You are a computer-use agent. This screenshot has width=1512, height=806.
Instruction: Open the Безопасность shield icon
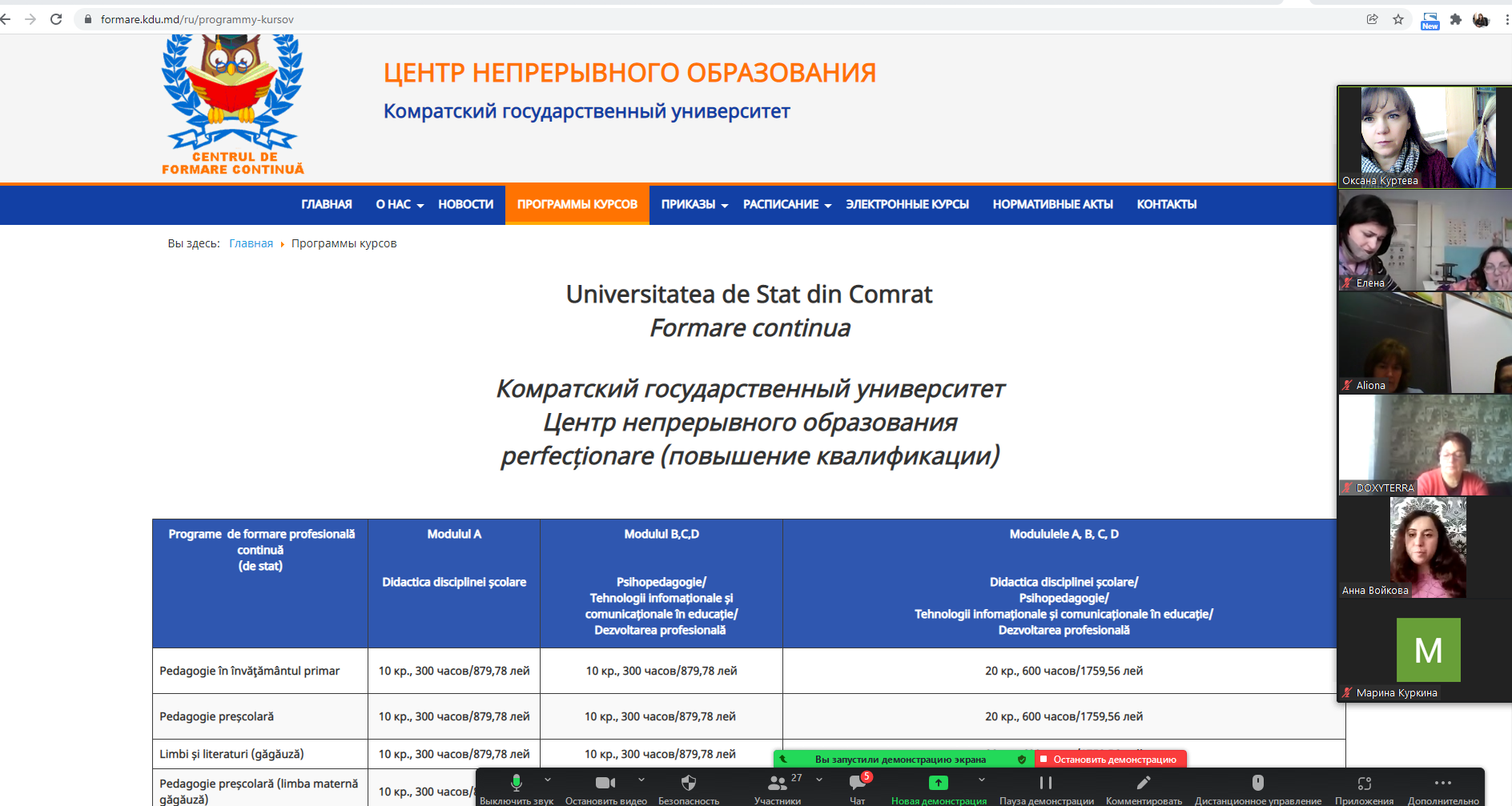pyautogui.click(x=689, y=784)
